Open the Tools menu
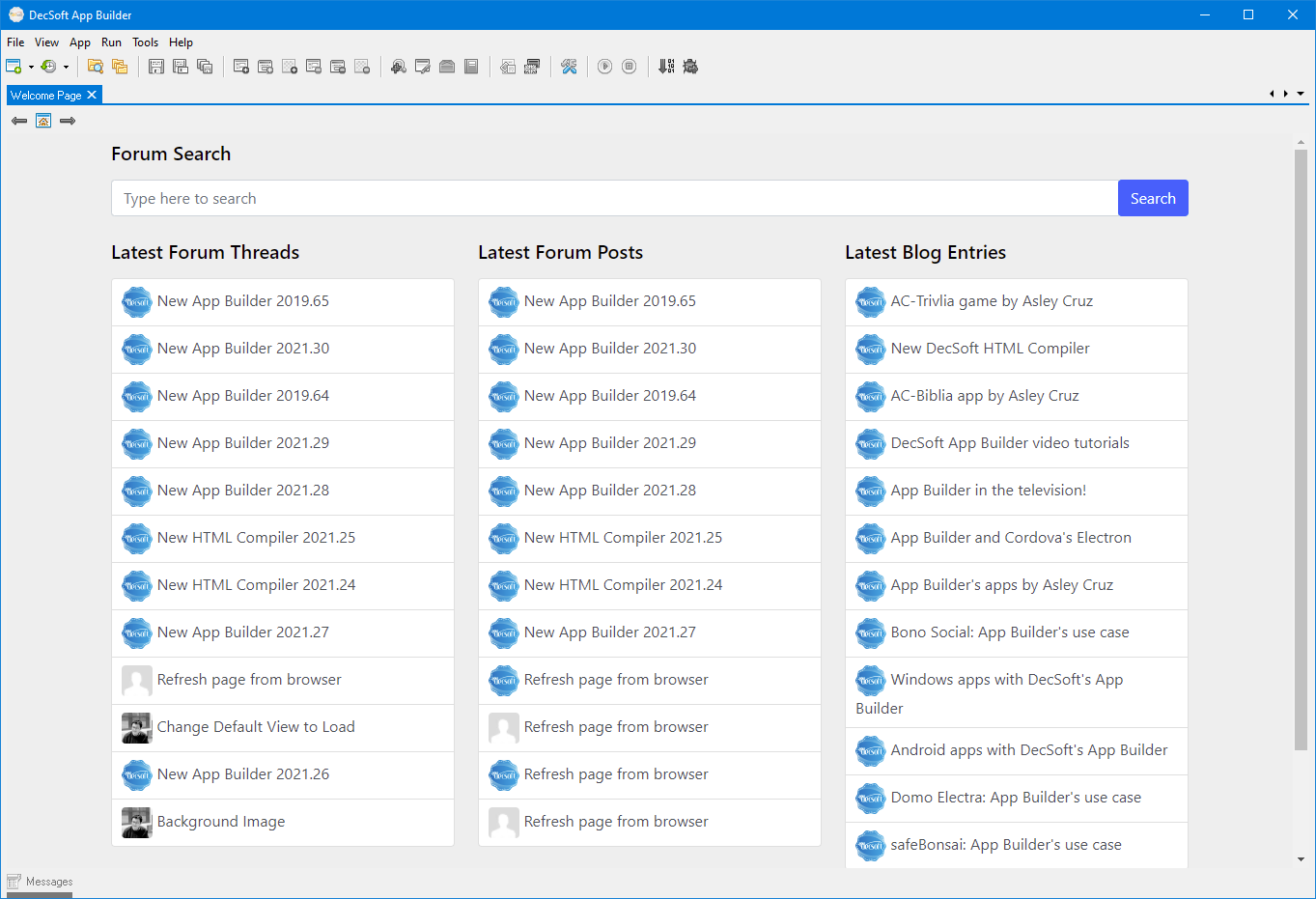Screen dimensions: 1316x899 [x=146, y=42]
